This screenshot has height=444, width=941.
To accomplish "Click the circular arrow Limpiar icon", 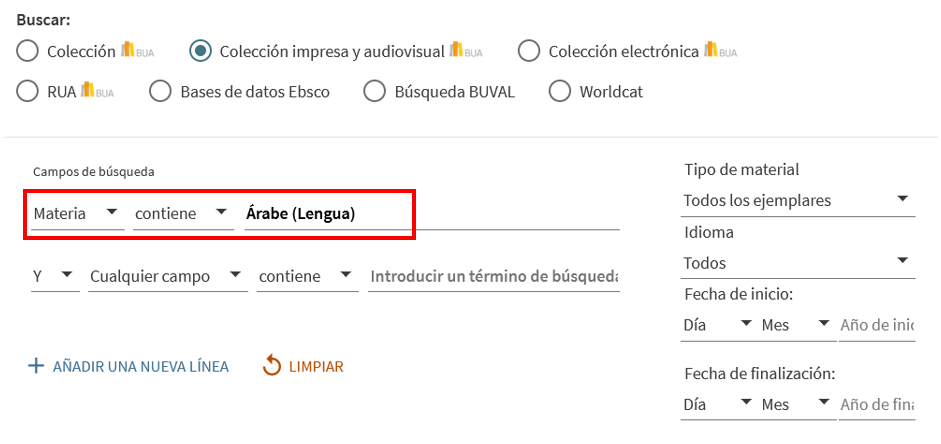I will pyautogui.click(x=272, y=366).
